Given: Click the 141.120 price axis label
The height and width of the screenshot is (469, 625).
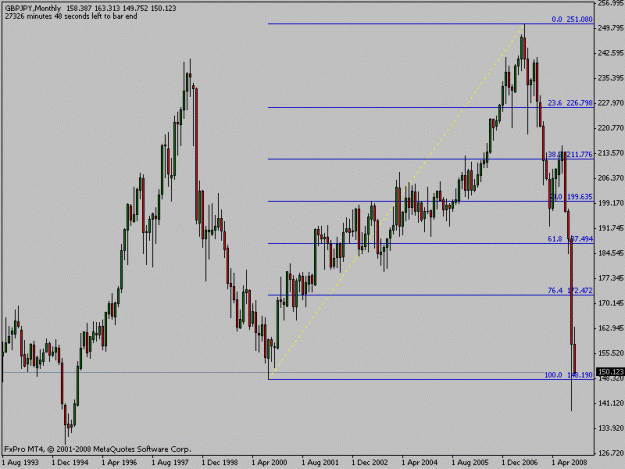Looking at the screenshot, I should point(611,403).
